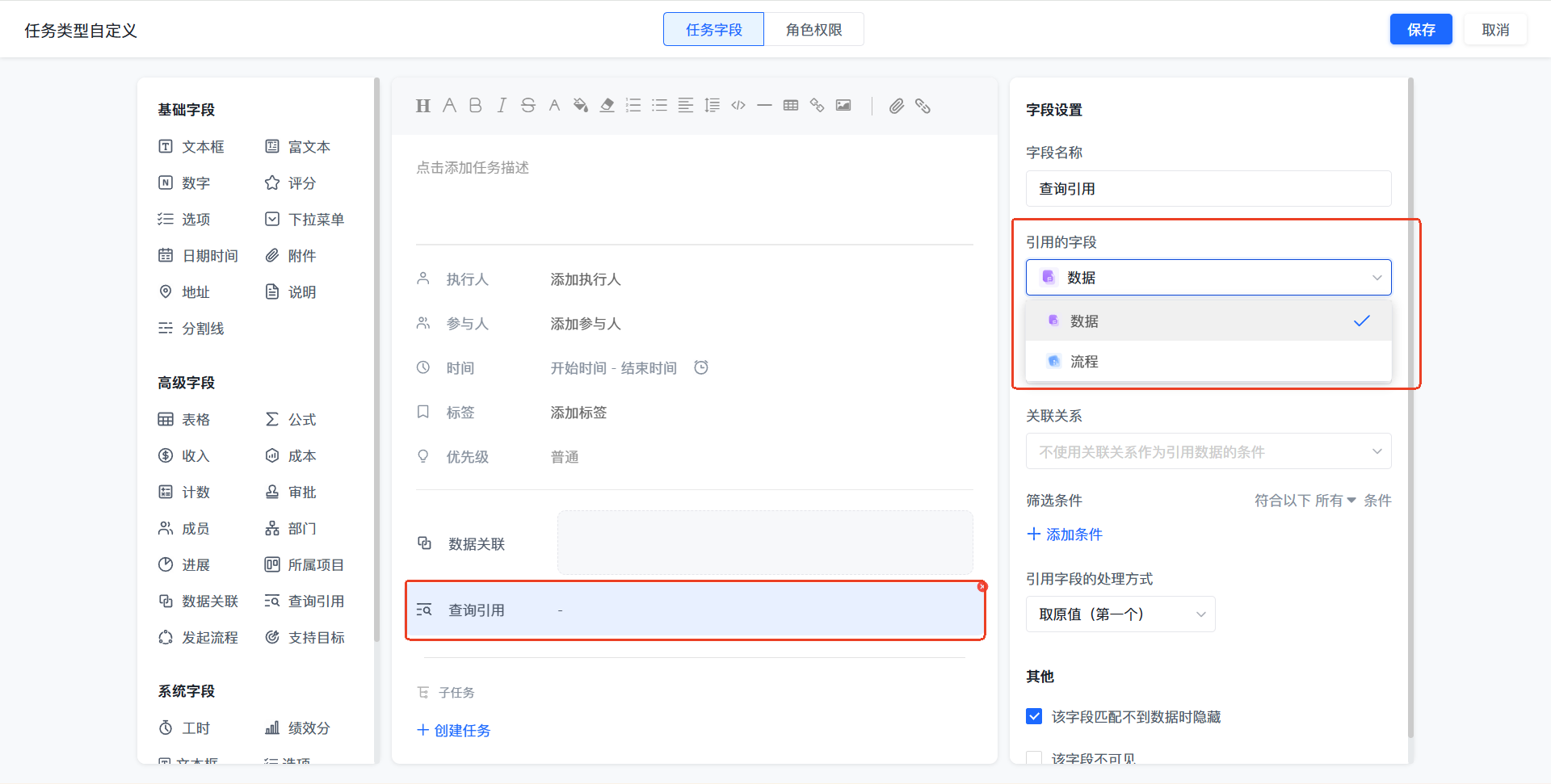Image resolution: width=1551 pixels, height=784 pixels.
Task: Add the 公式 advanced field
Action: point(291,420)
